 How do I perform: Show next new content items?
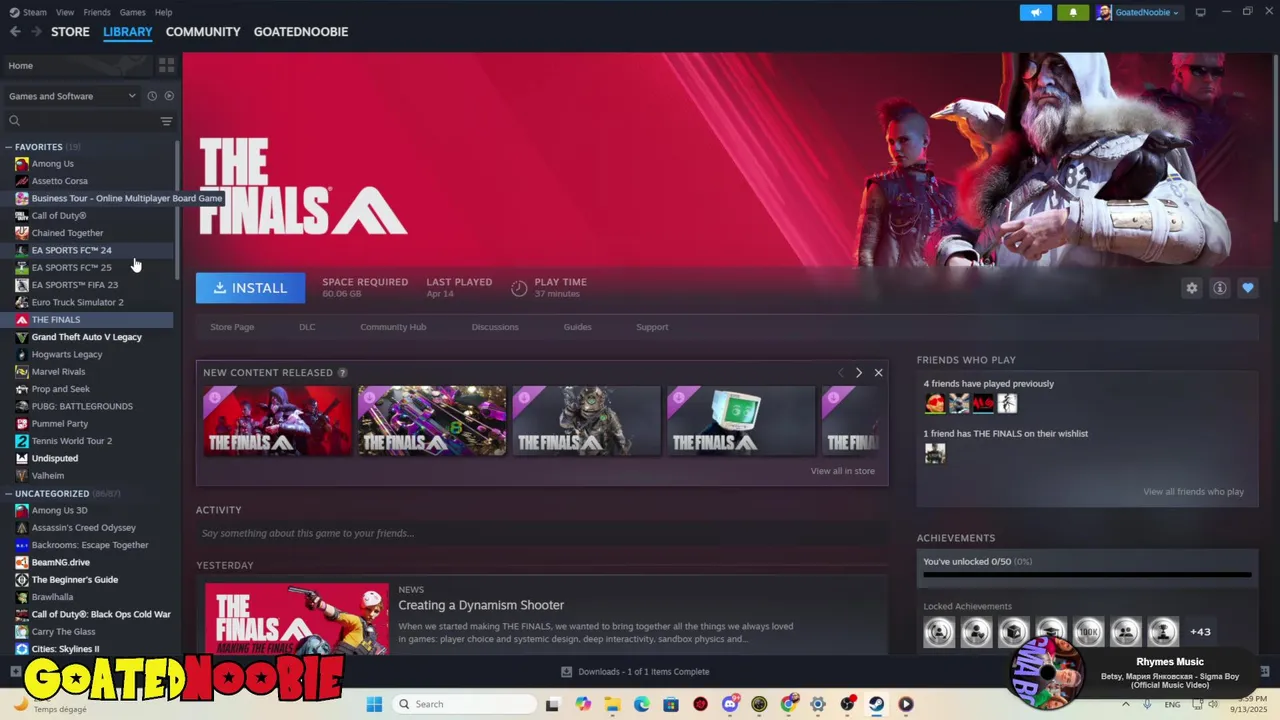pyautogui.click(x=858, y=372)
